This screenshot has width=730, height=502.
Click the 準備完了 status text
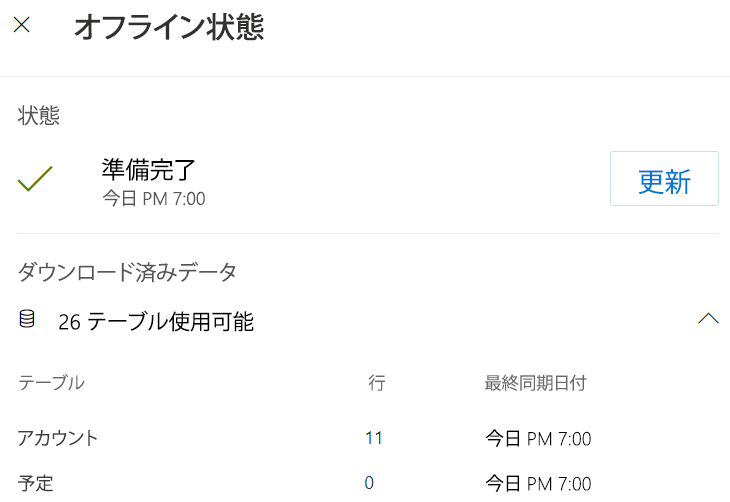click(x=149, y=169)
